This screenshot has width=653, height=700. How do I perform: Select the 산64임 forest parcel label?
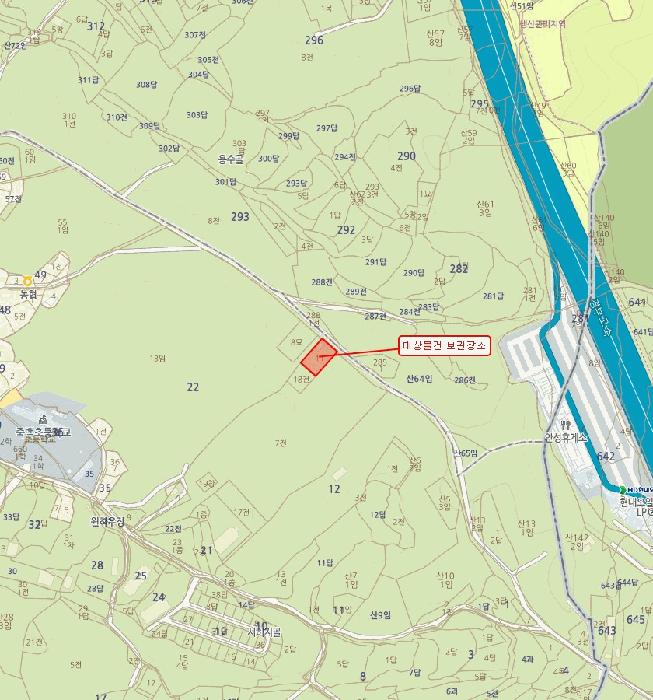(x=419, y=379)
